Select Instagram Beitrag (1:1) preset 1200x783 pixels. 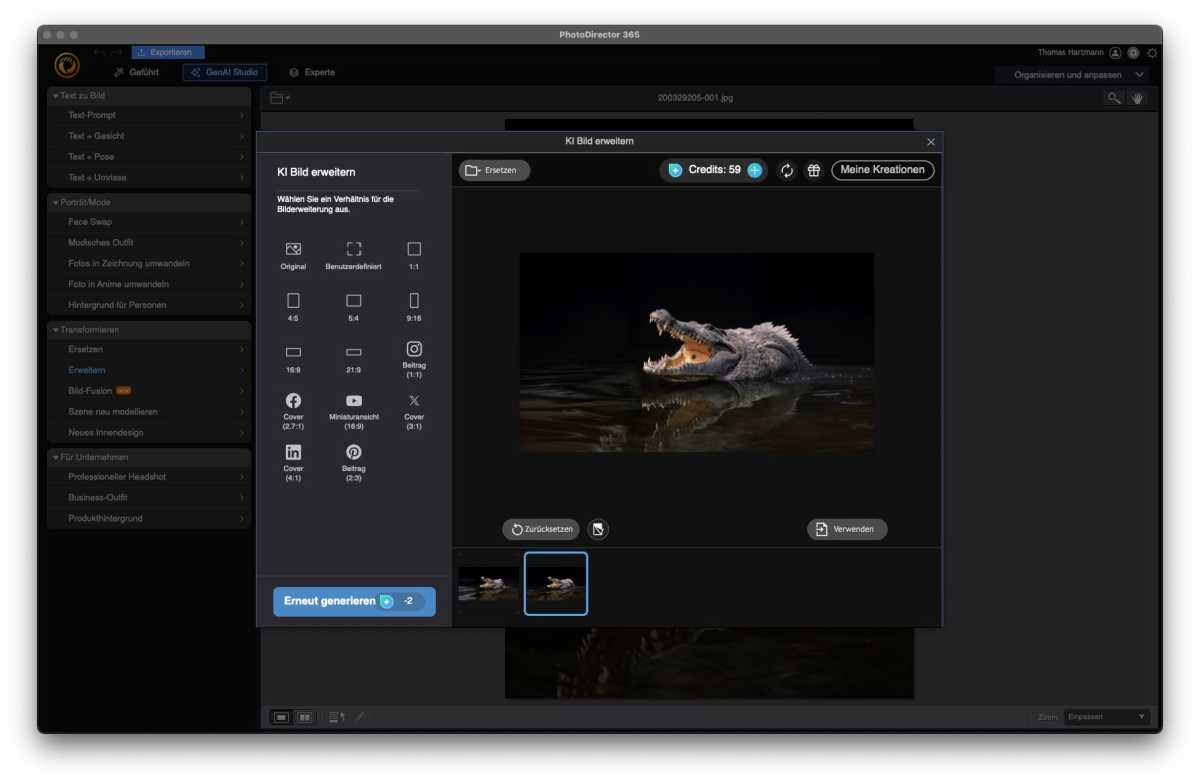pos(414,359)
